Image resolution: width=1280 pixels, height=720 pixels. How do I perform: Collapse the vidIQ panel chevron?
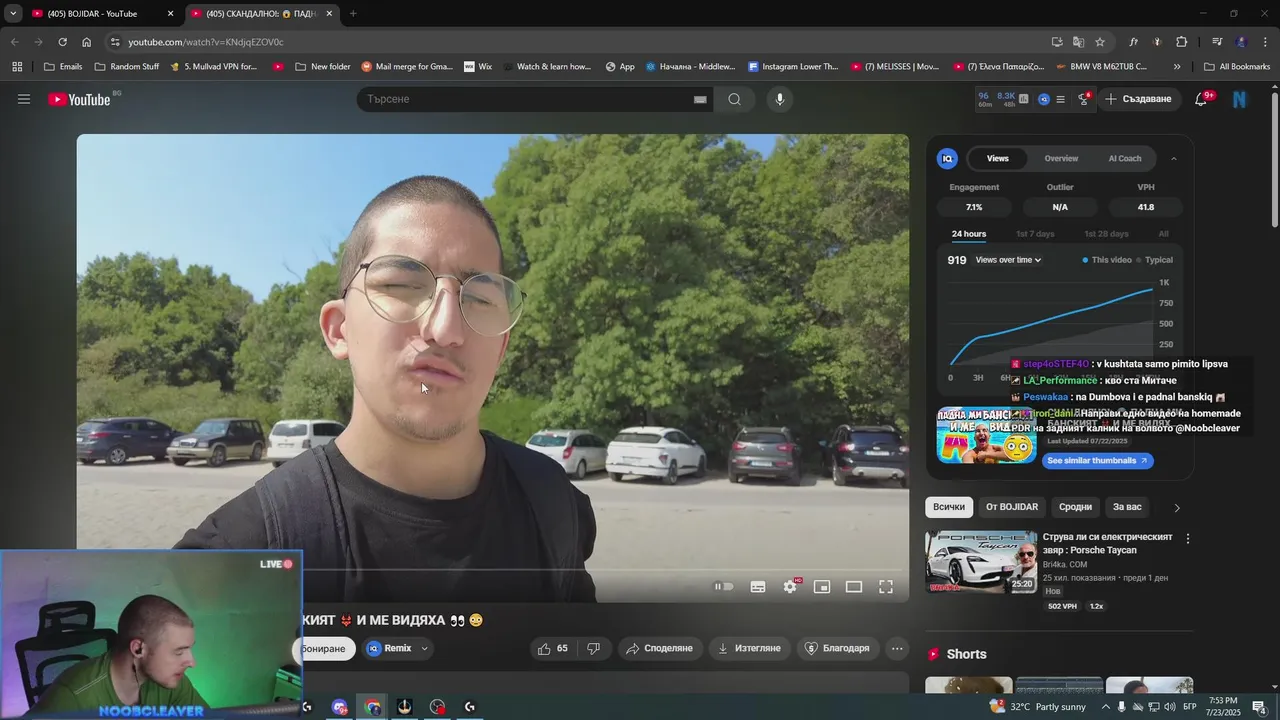tap(1174, 158)
